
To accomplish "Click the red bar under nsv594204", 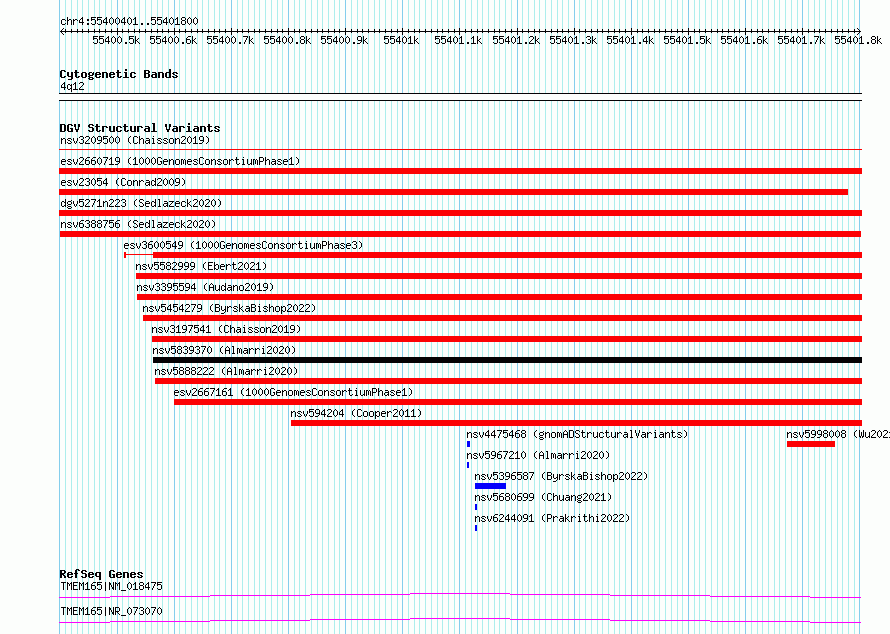I will pyautogui.click(x=576, y=423).
